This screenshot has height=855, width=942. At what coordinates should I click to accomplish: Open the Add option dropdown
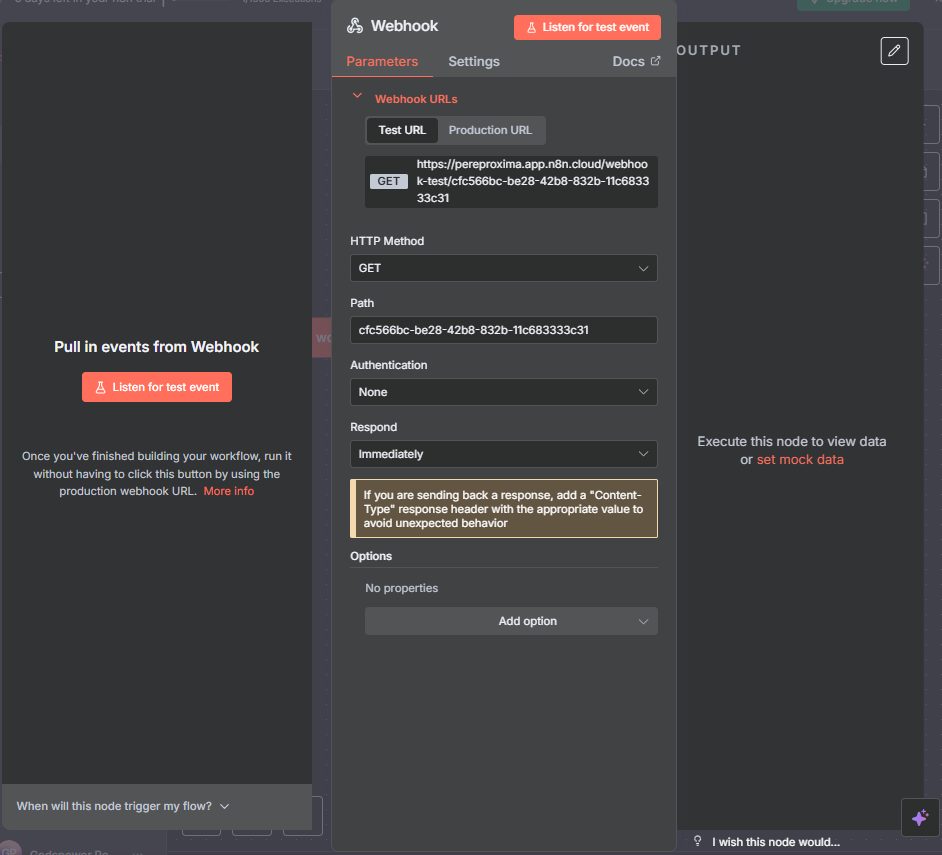[x=511, y=621]
